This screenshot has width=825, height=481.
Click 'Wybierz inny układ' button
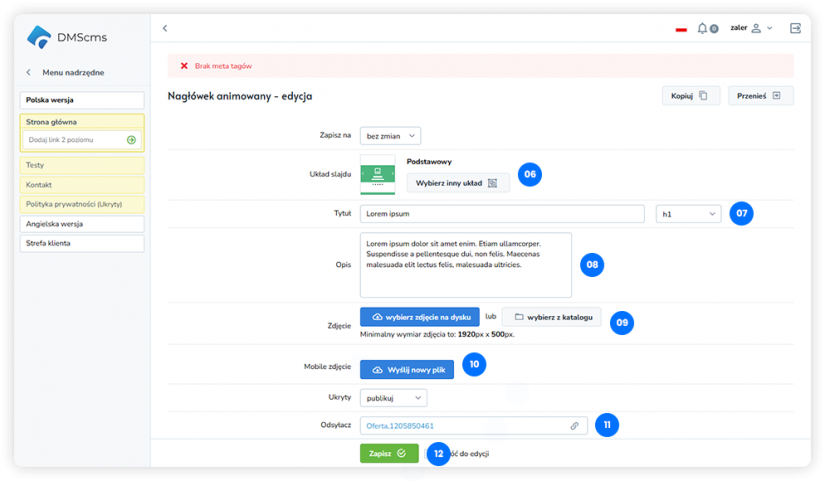[458, 183]
